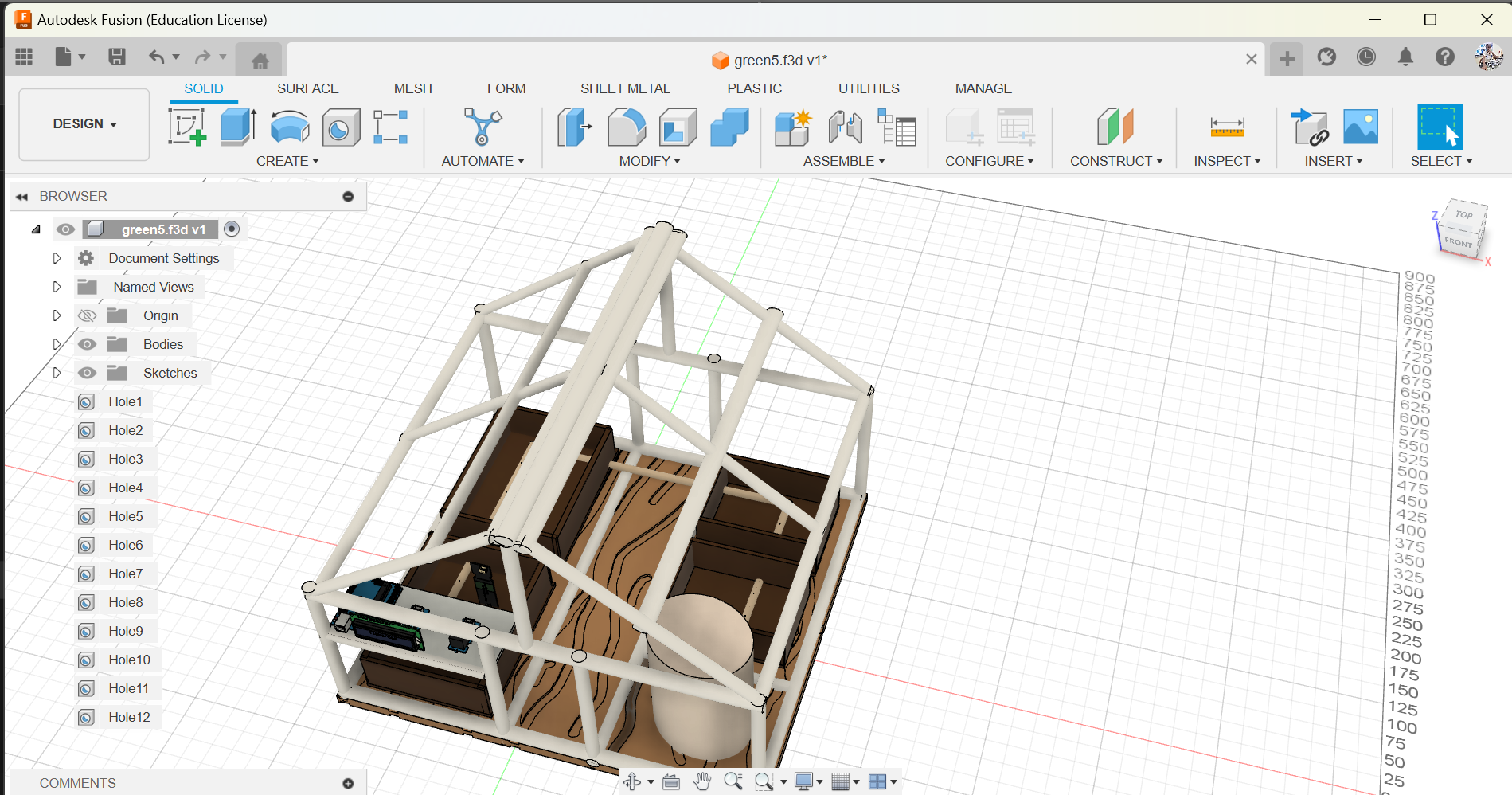Viewport: 1512px width, 795px height.
Task: Switch to the UTILITIES tab
Action: pos(869,88)
